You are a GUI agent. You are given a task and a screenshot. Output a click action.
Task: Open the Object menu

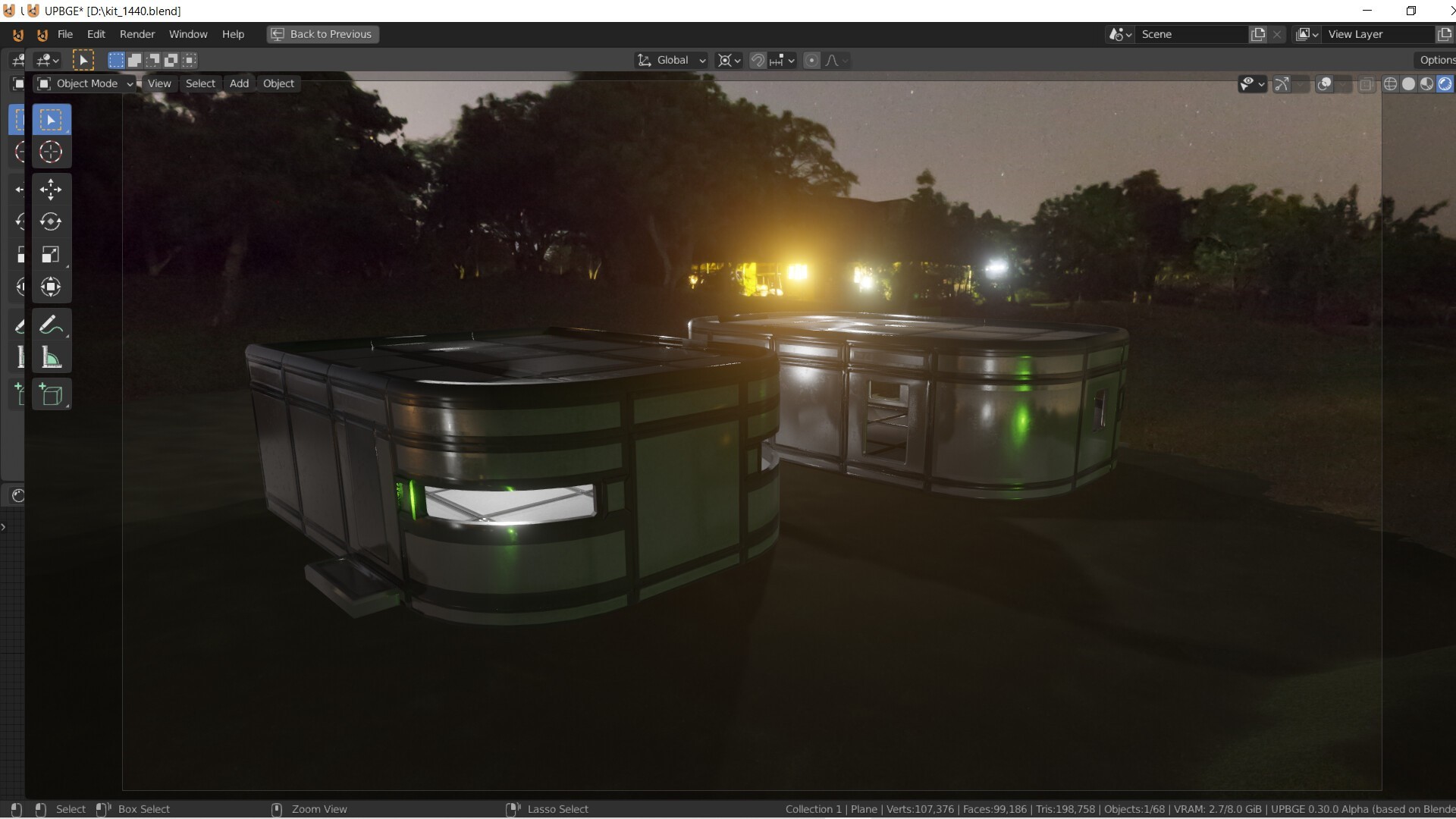click(x=278, y=83)
